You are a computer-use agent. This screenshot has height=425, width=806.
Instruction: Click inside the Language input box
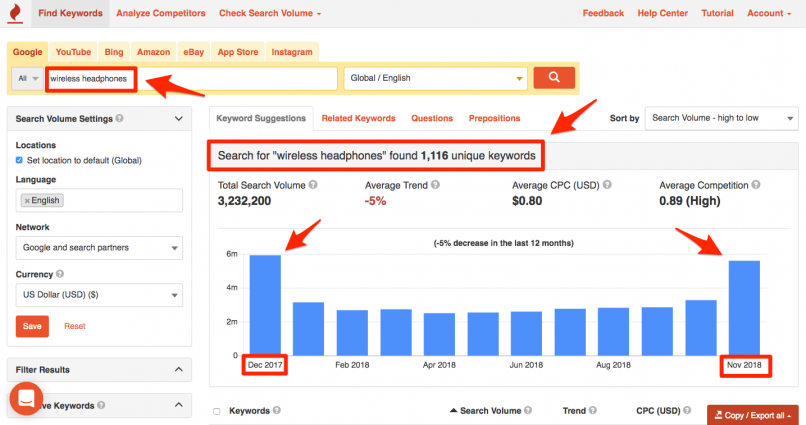coord(99,200)
